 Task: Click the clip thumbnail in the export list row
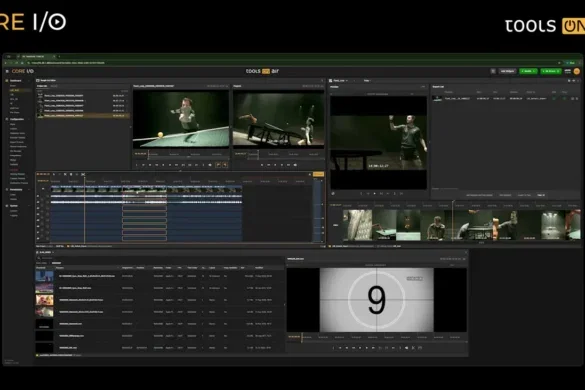(437, 99)
